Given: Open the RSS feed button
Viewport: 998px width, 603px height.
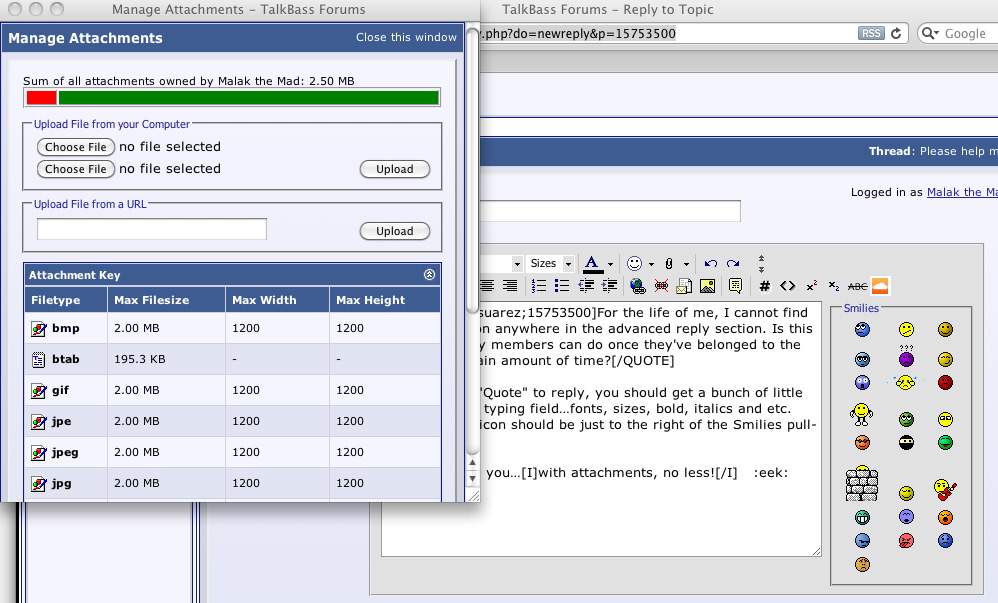Looking at the screenshot, I should (871, 33).
